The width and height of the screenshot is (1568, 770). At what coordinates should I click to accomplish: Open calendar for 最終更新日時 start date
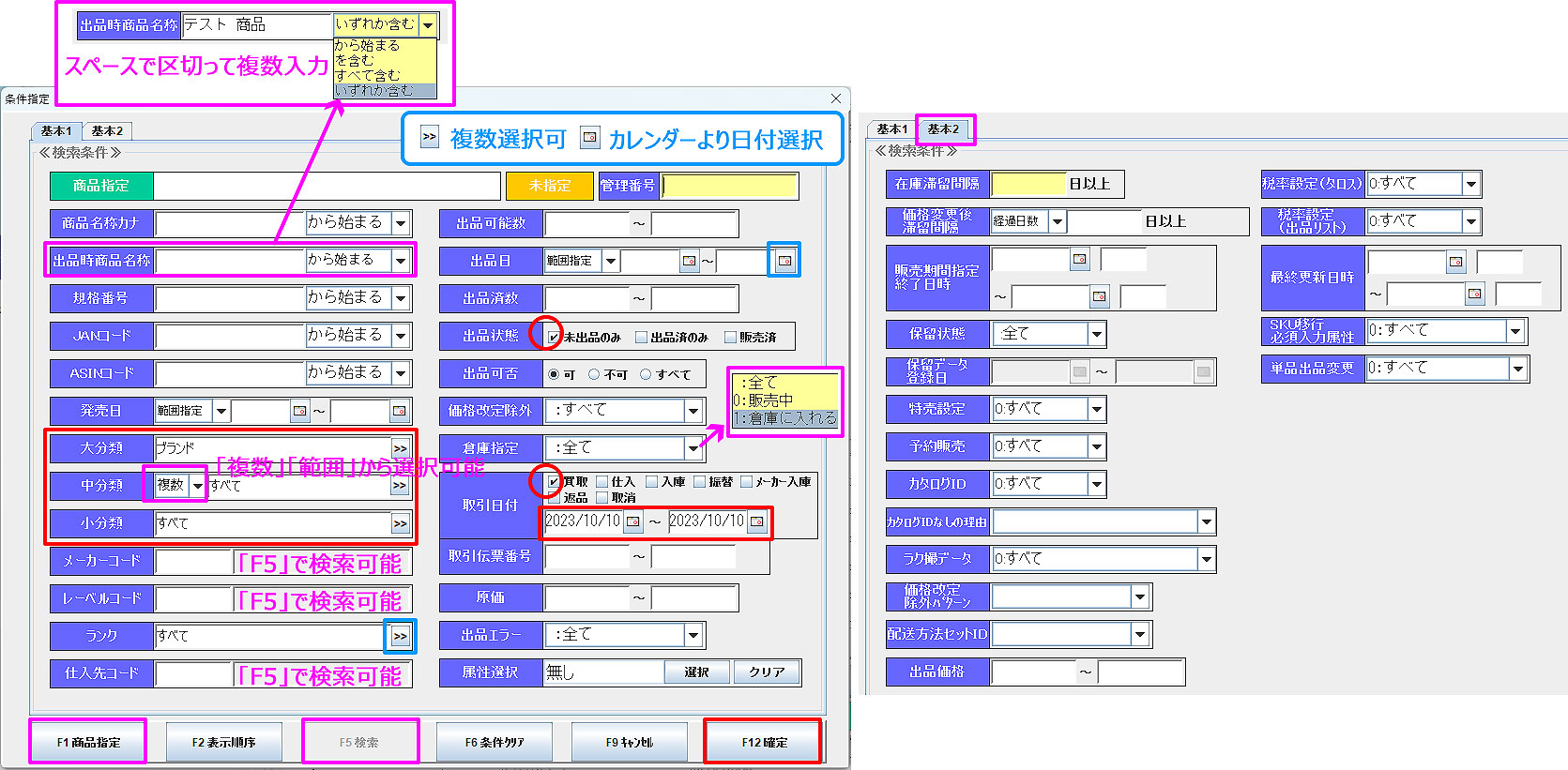tap(1455, 263)
